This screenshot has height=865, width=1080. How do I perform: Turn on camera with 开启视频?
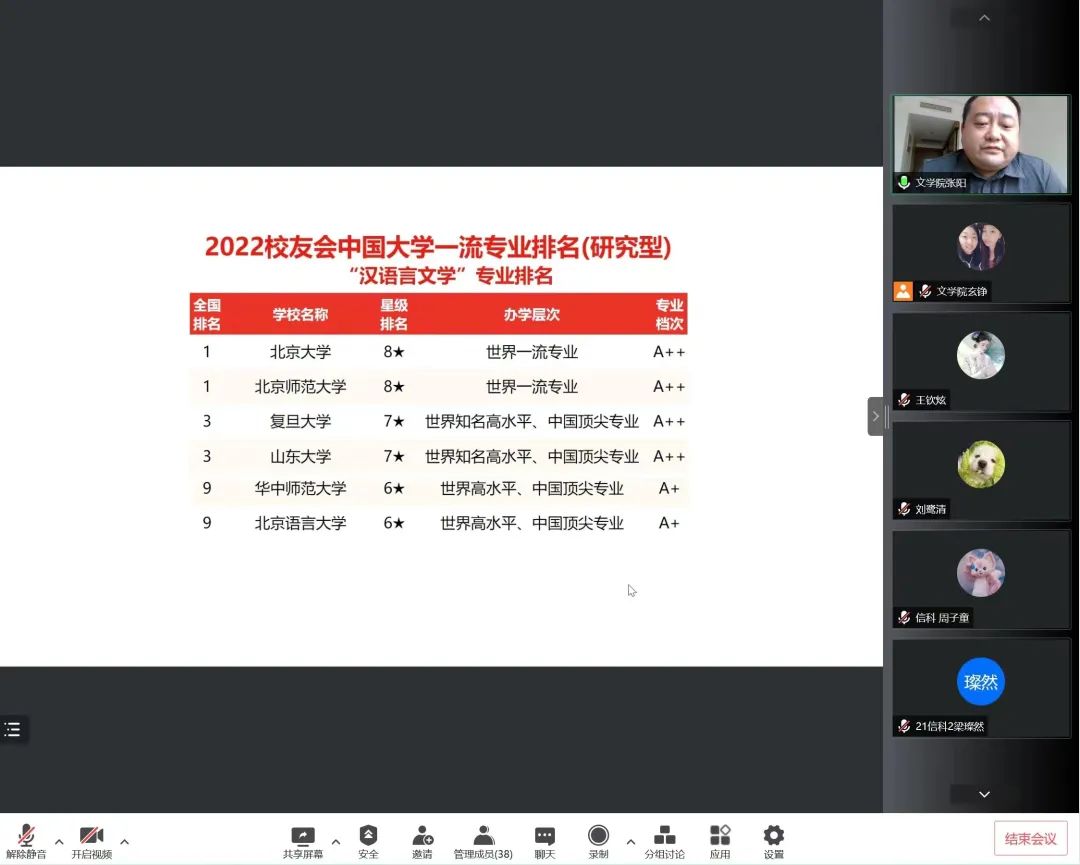(92, 842)
